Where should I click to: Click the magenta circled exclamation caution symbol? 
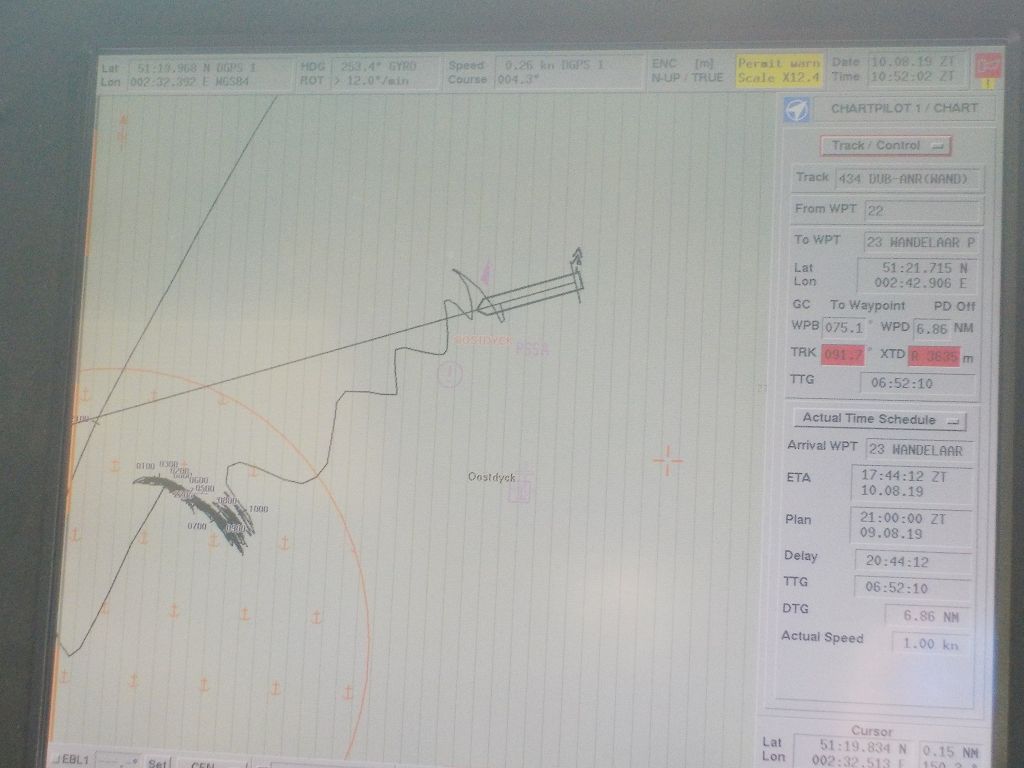point(449,375)
